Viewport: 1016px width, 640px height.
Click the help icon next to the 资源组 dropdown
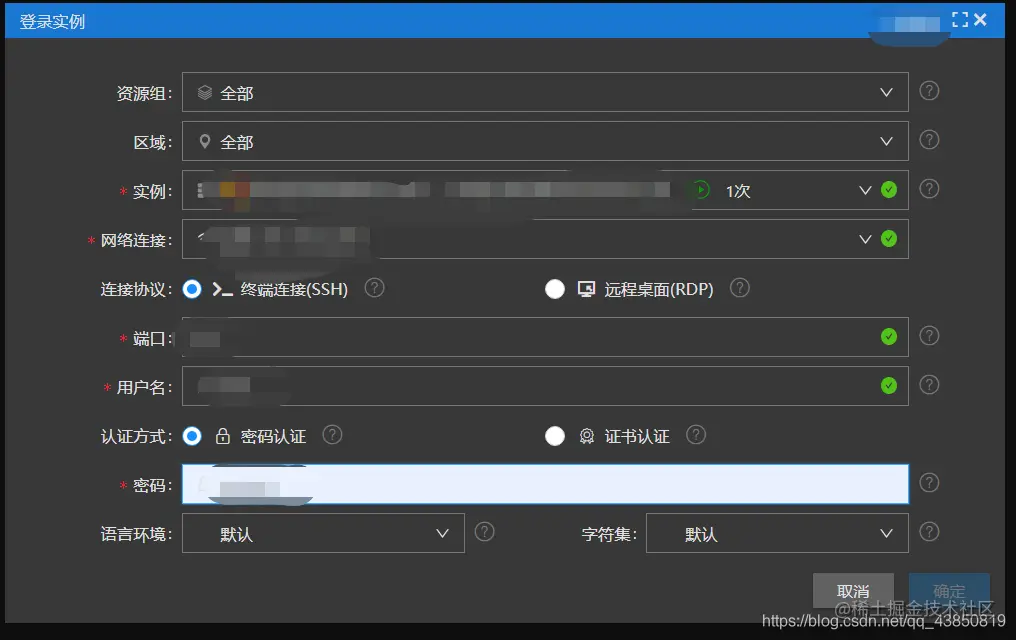pyautogui.click(x=929, y=90)
